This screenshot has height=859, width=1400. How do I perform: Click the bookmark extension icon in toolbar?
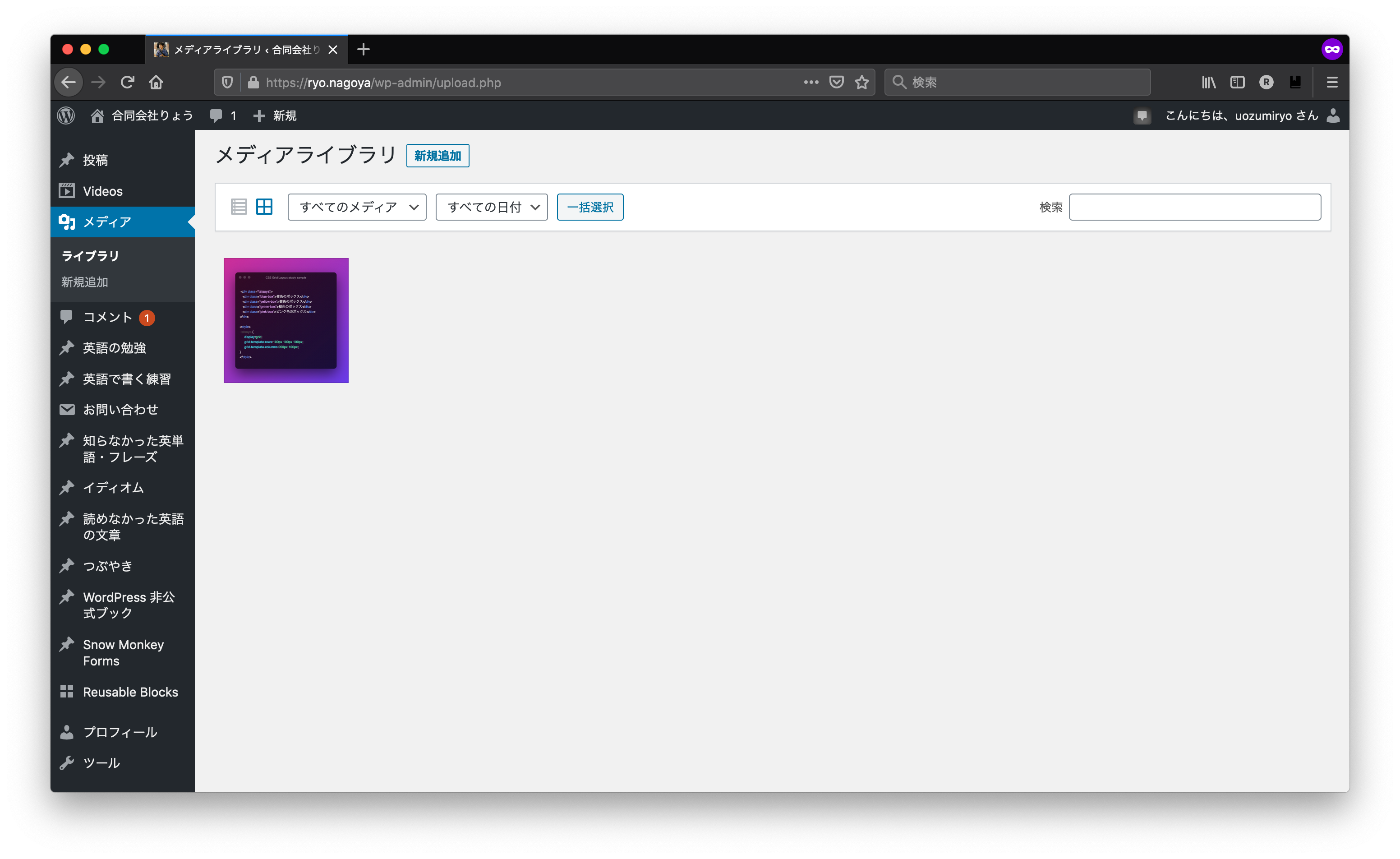[1295, 83]
